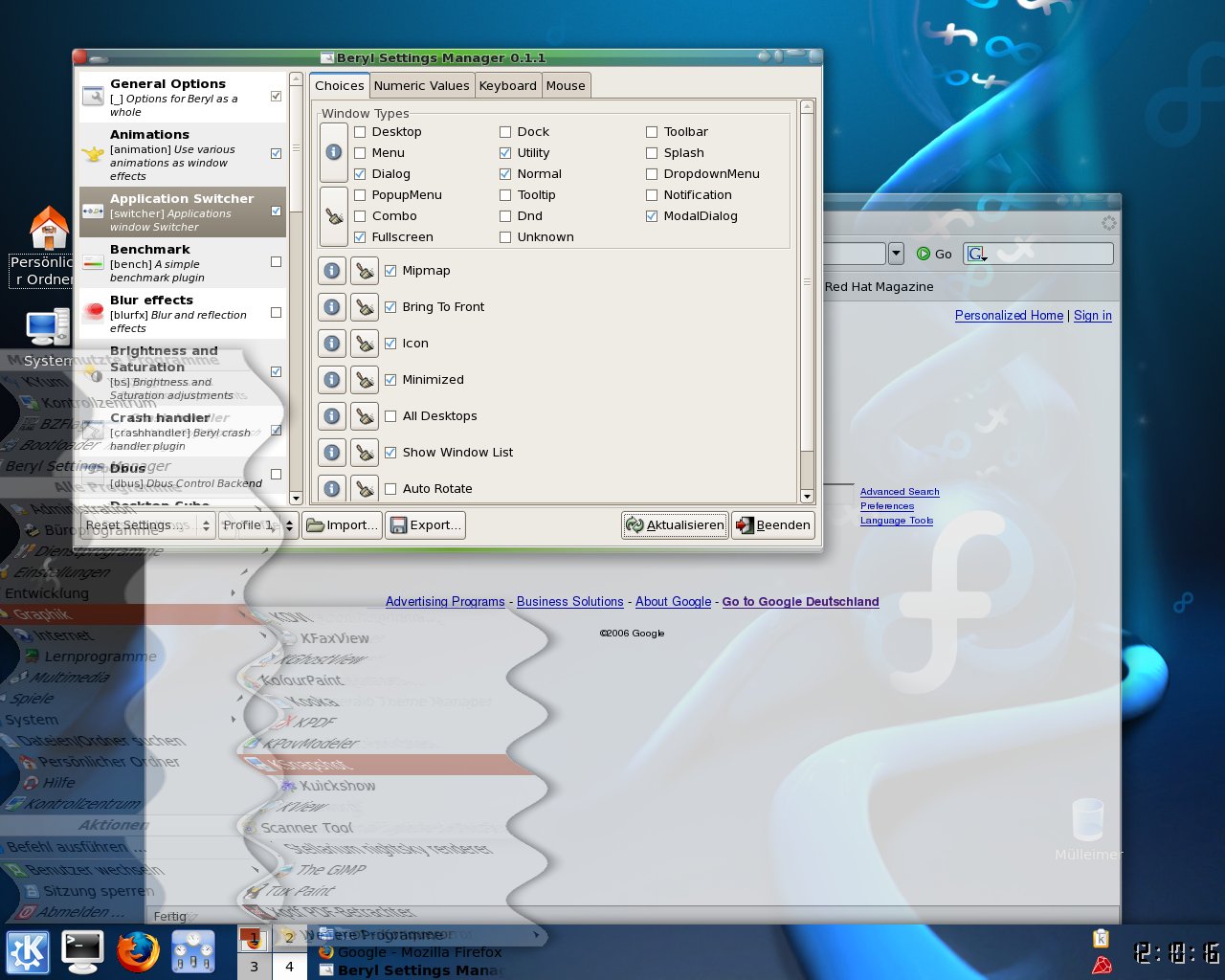Open KDE K menu launcher icon
This screenshot has height=980, width=1225.
coord(28,952)
